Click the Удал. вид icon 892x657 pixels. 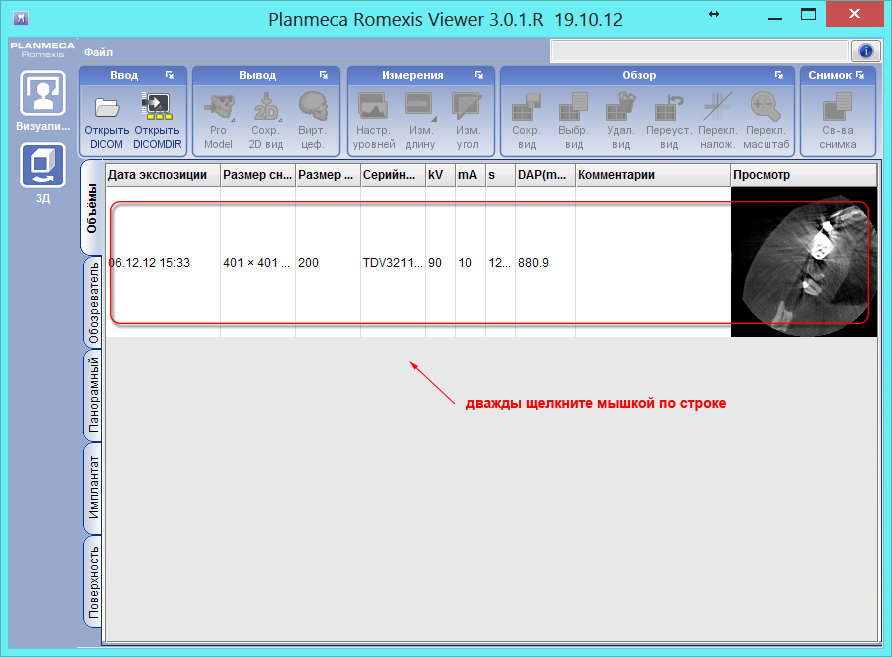click(621, 106)
